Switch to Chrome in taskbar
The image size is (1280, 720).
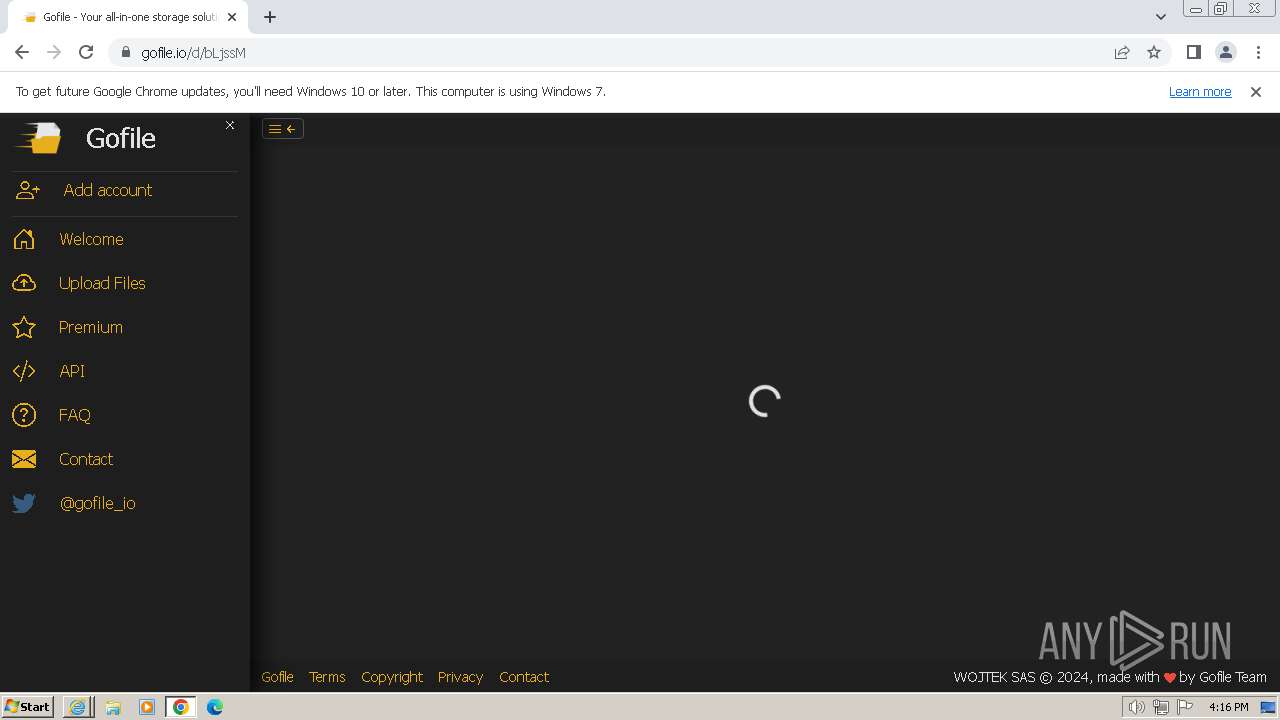pos(181,707)
